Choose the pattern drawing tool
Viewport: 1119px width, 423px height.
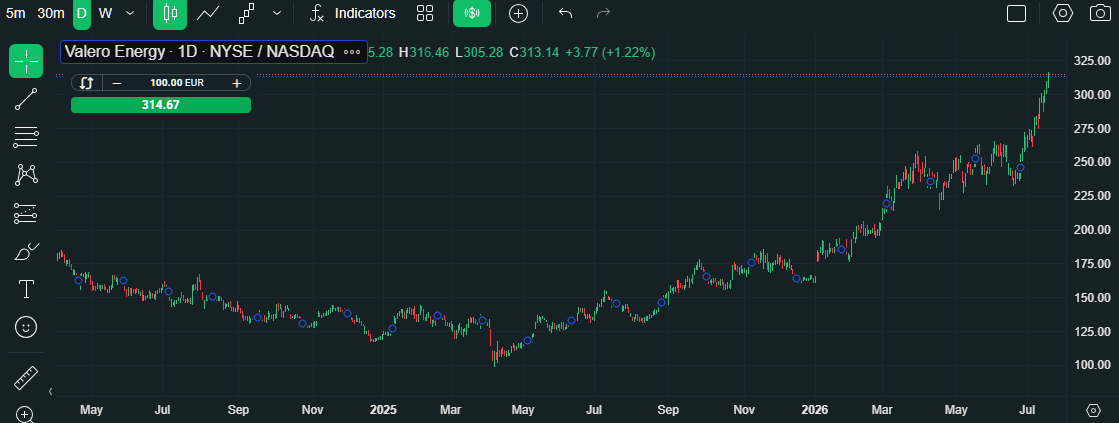(26, 175)
